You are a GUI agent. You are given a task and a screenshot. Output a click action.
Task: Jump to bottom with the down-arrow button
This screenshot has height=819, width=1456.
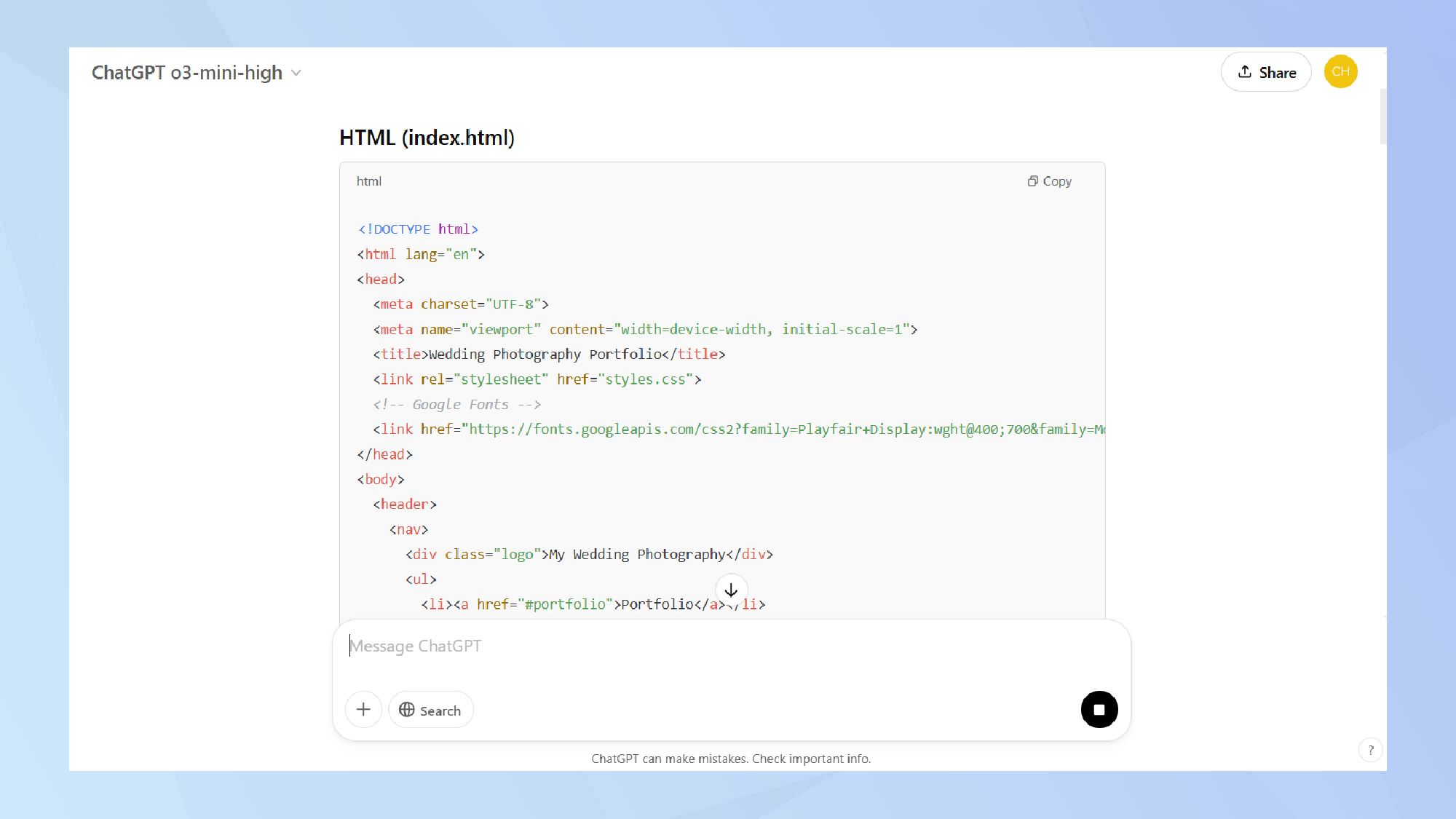[731, 590]
